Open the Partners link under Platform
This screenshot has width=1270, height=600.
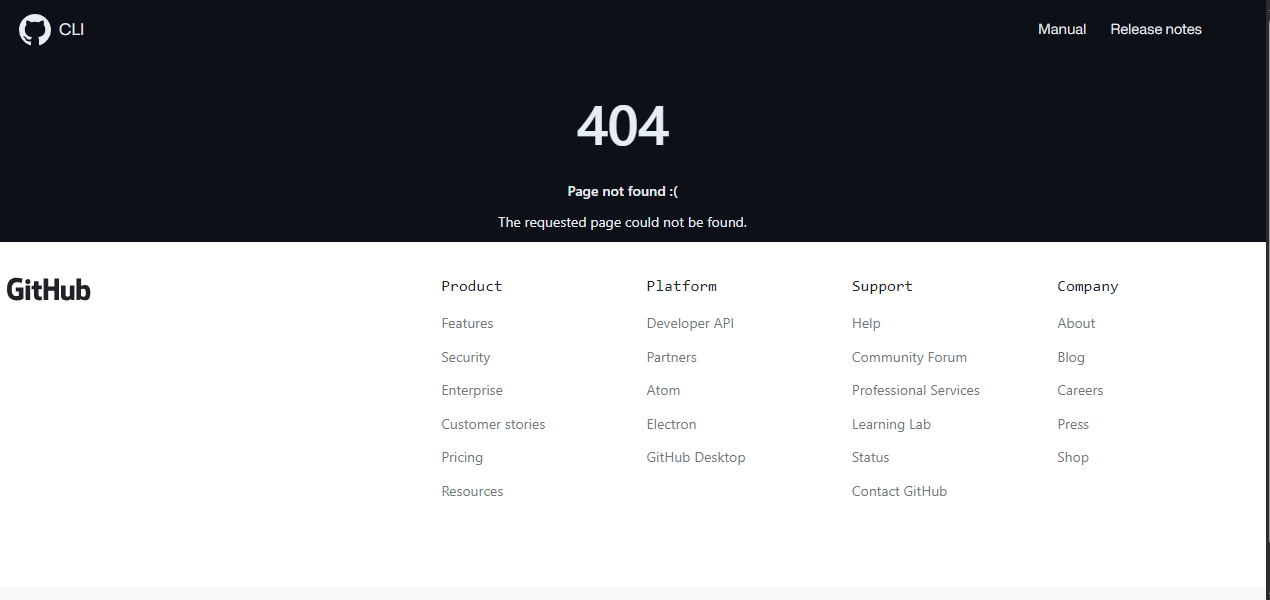(x=671, y=357)
